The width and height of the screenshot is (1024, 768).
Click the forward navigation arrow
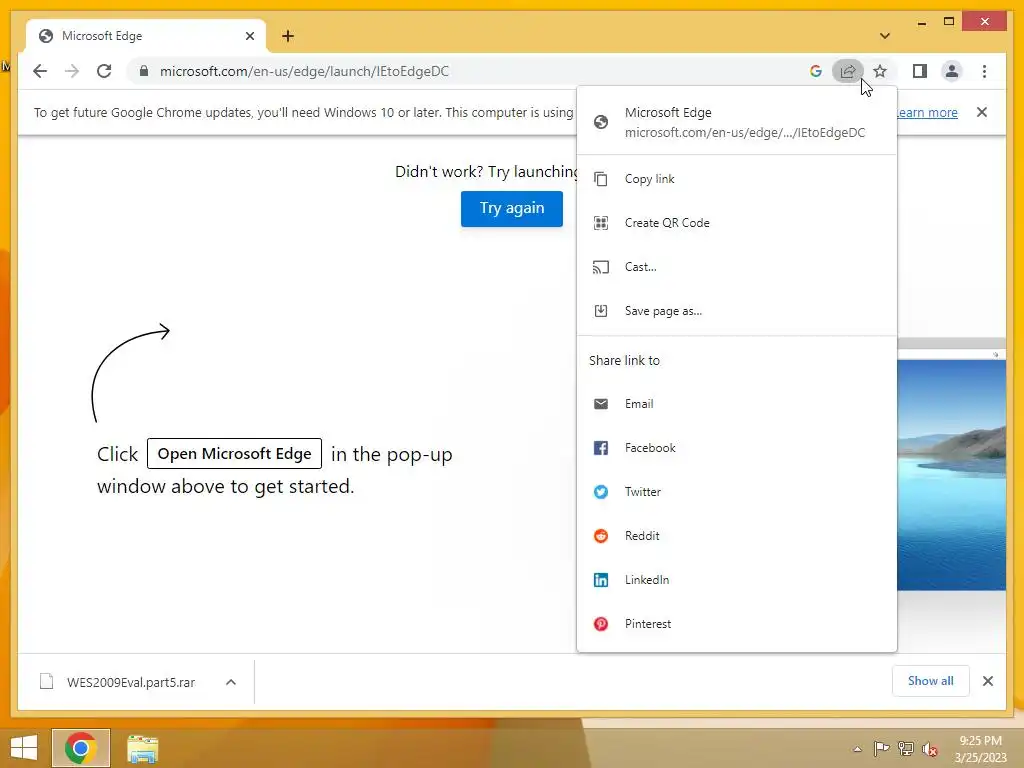tap(72, 71)
